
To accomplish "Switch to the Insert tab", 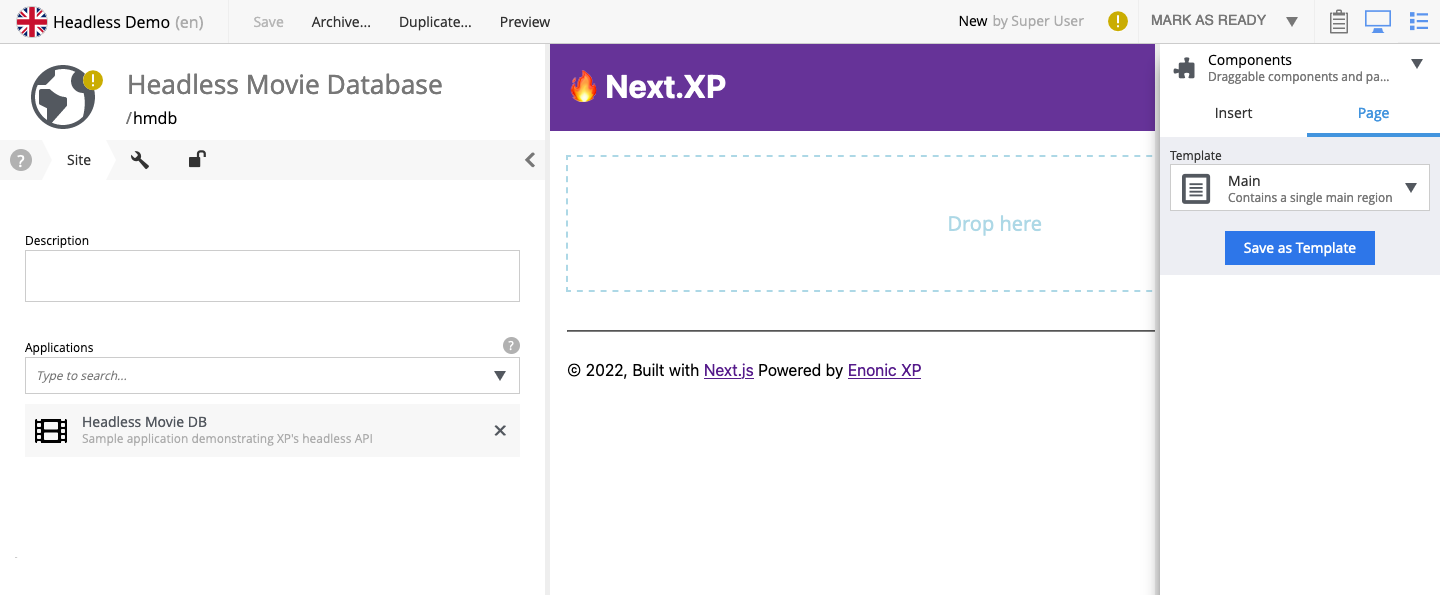I will pyautogui.click(x=1233, y=113).
